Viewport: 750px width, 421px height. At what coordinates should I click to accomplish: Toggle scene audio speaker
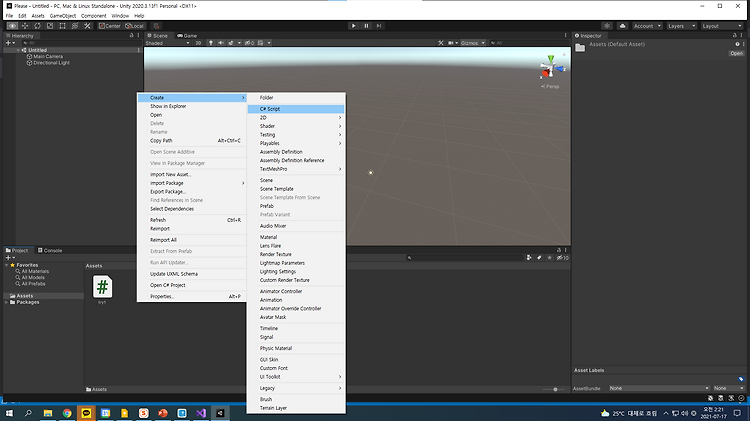221,43
